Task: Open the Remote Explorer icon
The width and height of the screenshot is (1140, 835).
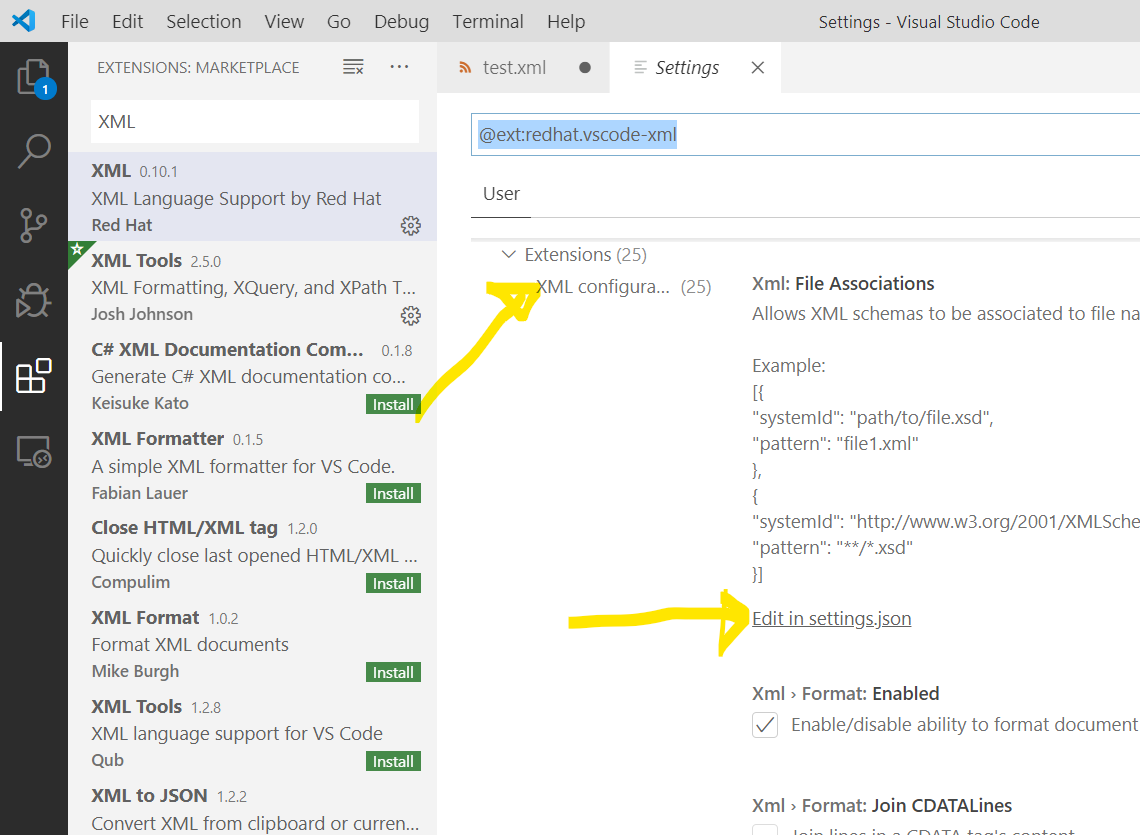Action: pyautogui.click(x=33, y=452)
